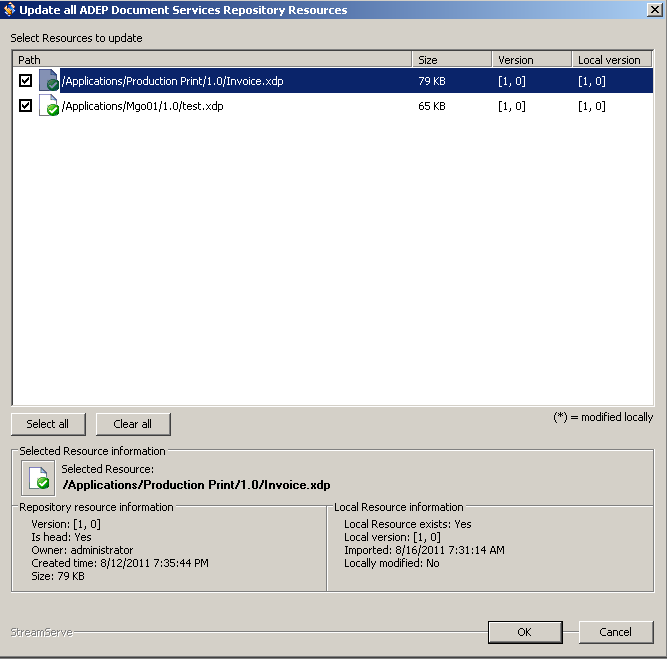Select the /Applications/Mgo01/1.0/test.xdp row
This screenshot has width=667, height=659.
(142, 106)
